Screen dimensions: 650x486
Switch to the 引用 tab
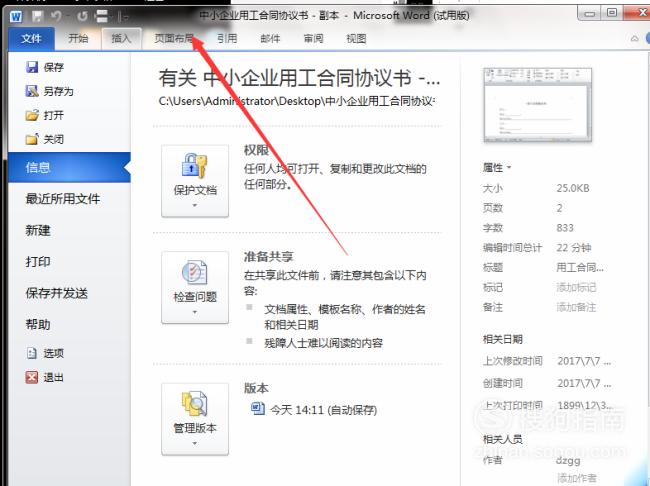(227, 39)
